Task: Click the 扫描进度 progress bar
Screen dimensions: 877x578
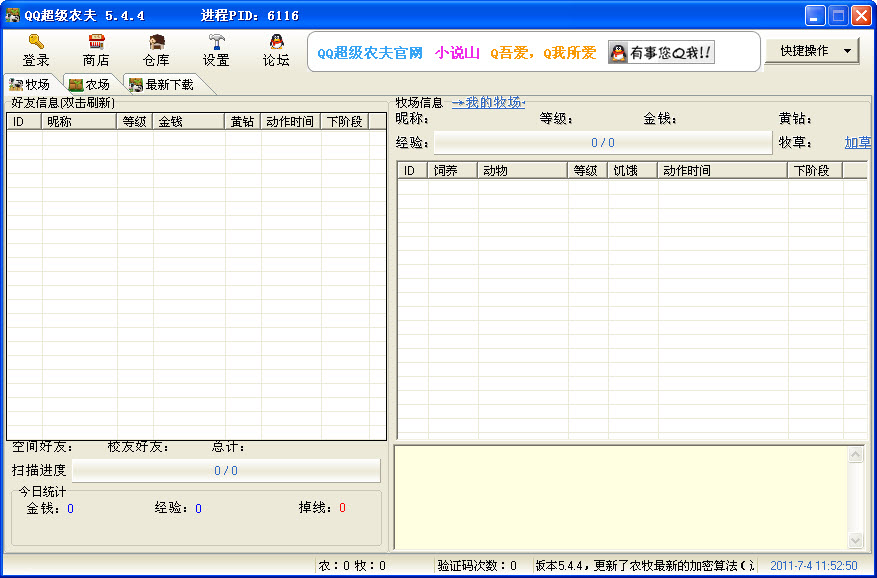Action: coord(226,470)
